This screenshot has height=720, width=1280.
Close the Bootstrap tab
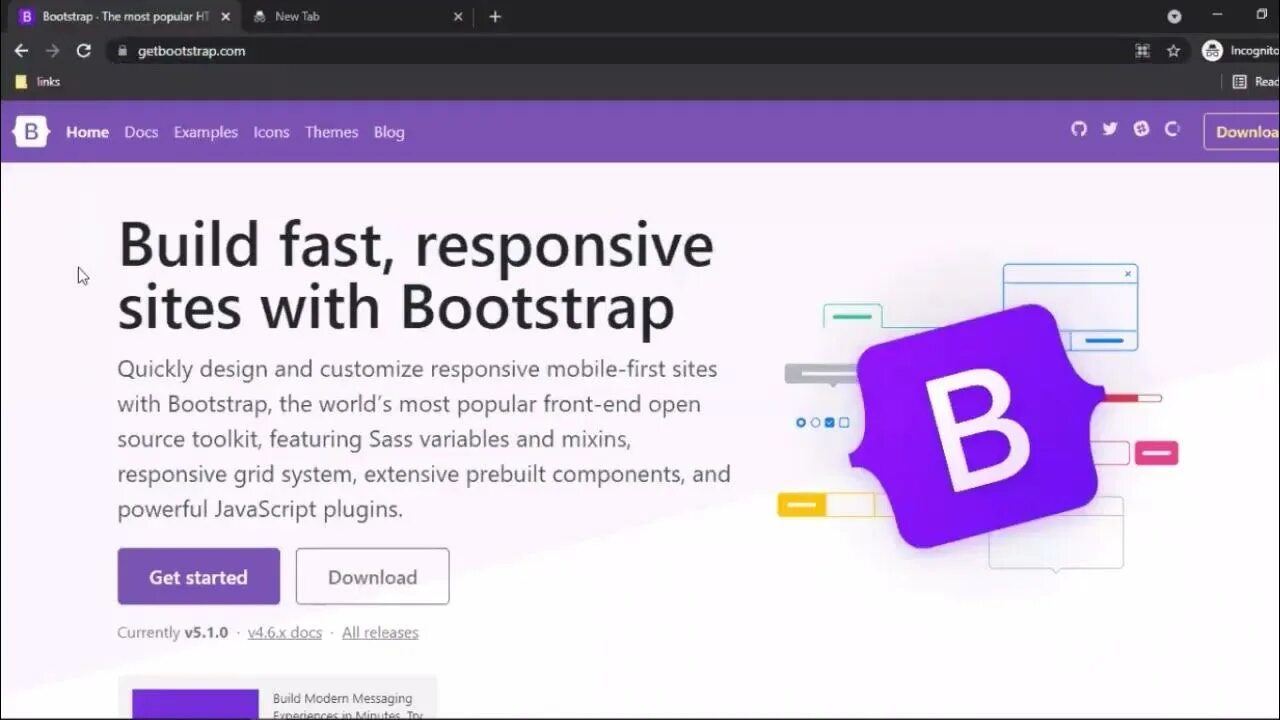point(225,17)
